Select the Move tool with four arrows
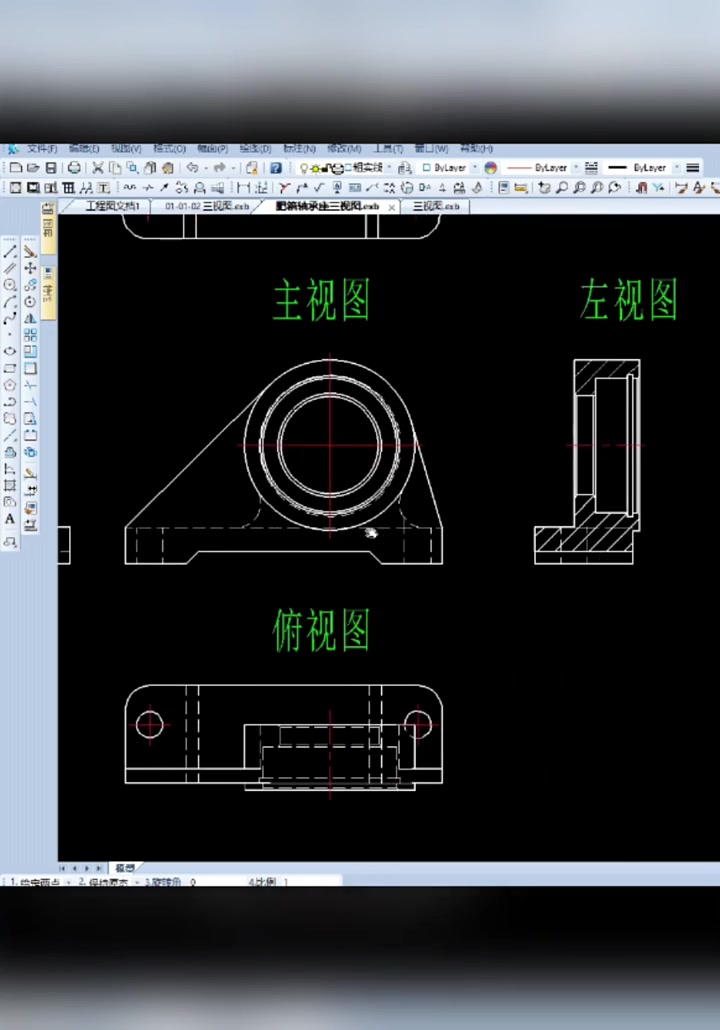 pos(30,268)
